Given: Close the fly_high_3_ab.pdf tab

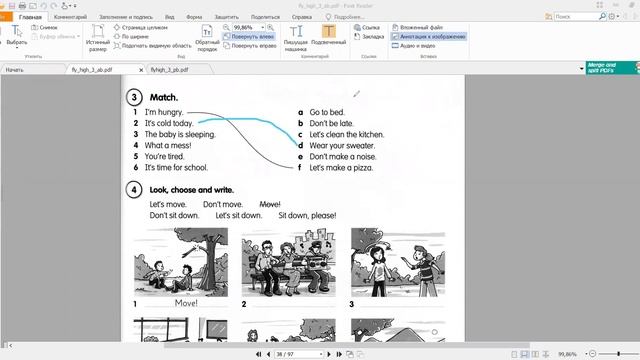Looking at the screenshot, I should (x=141, y=70).
